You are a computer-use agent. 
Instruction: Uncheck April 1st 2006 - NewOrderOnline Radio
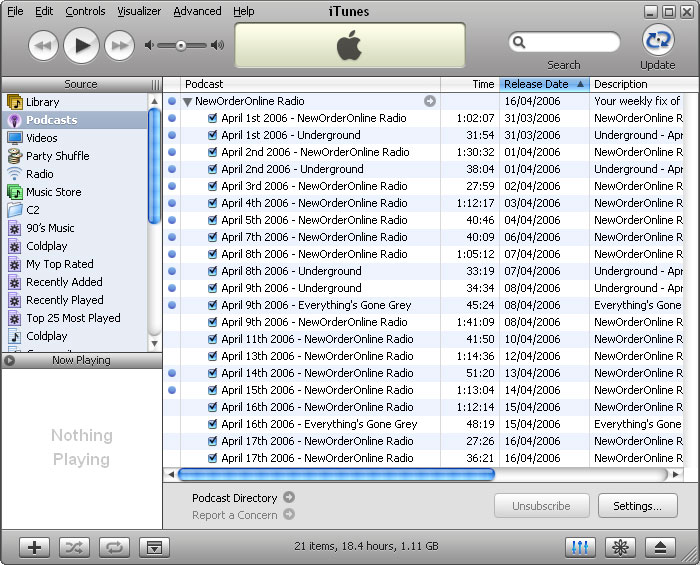coord(212,118)
